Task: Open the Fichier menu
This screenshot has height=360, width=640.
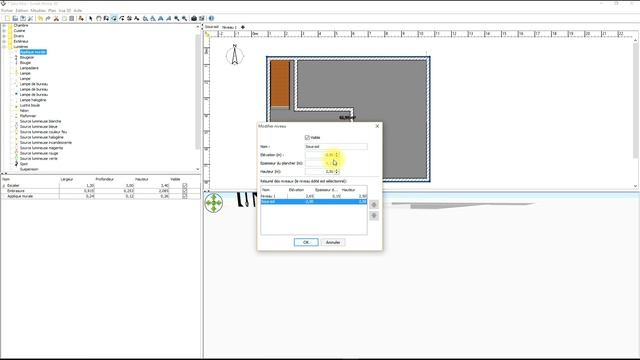Action: click(7, 10)
